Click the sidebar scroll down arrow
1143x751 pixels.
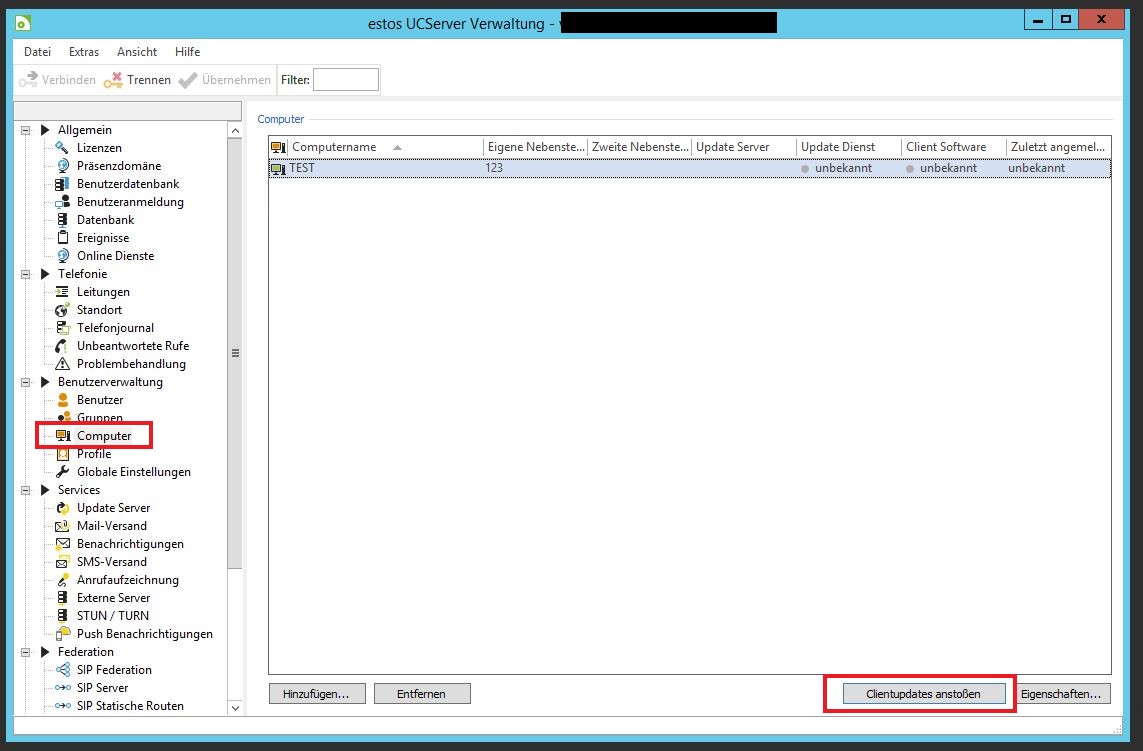tap(235, 707)
